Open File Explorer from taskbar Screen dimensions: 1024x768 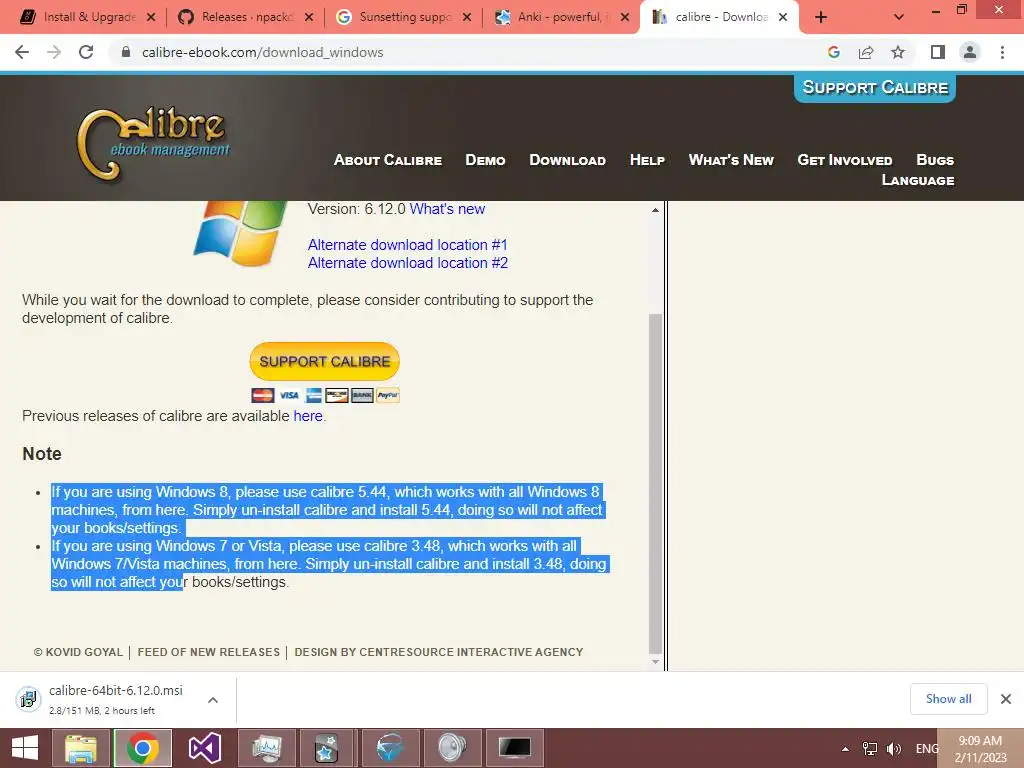click(x=80, y=748)
